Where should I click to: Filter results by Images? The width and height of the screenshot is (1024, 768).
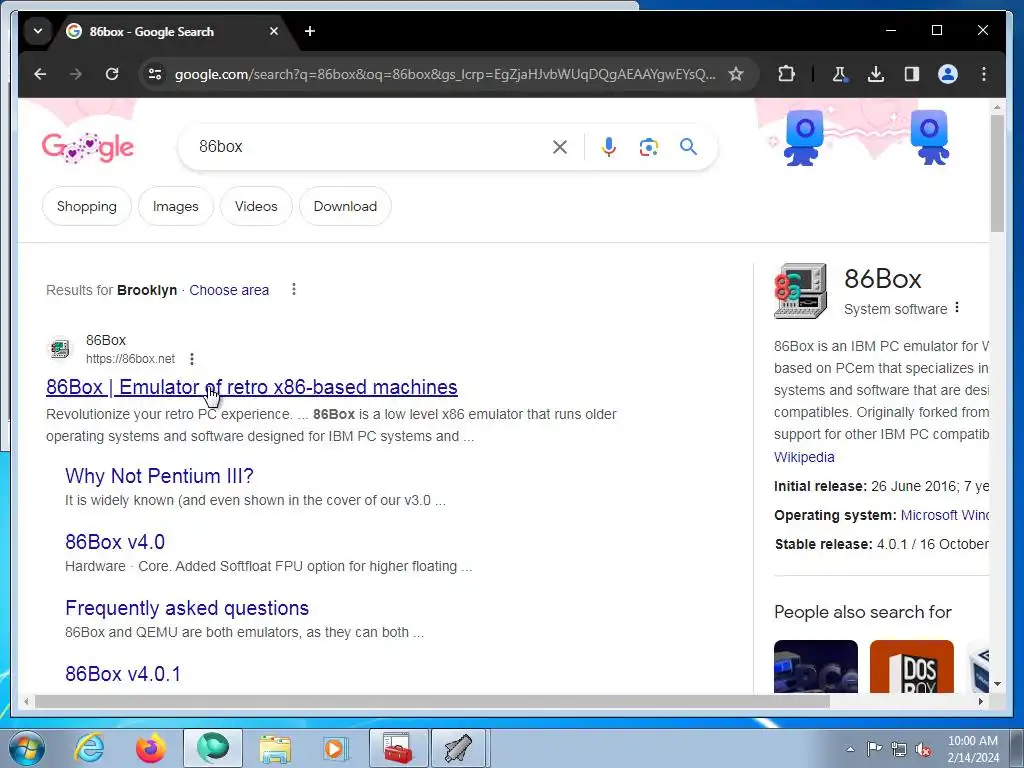176,206
